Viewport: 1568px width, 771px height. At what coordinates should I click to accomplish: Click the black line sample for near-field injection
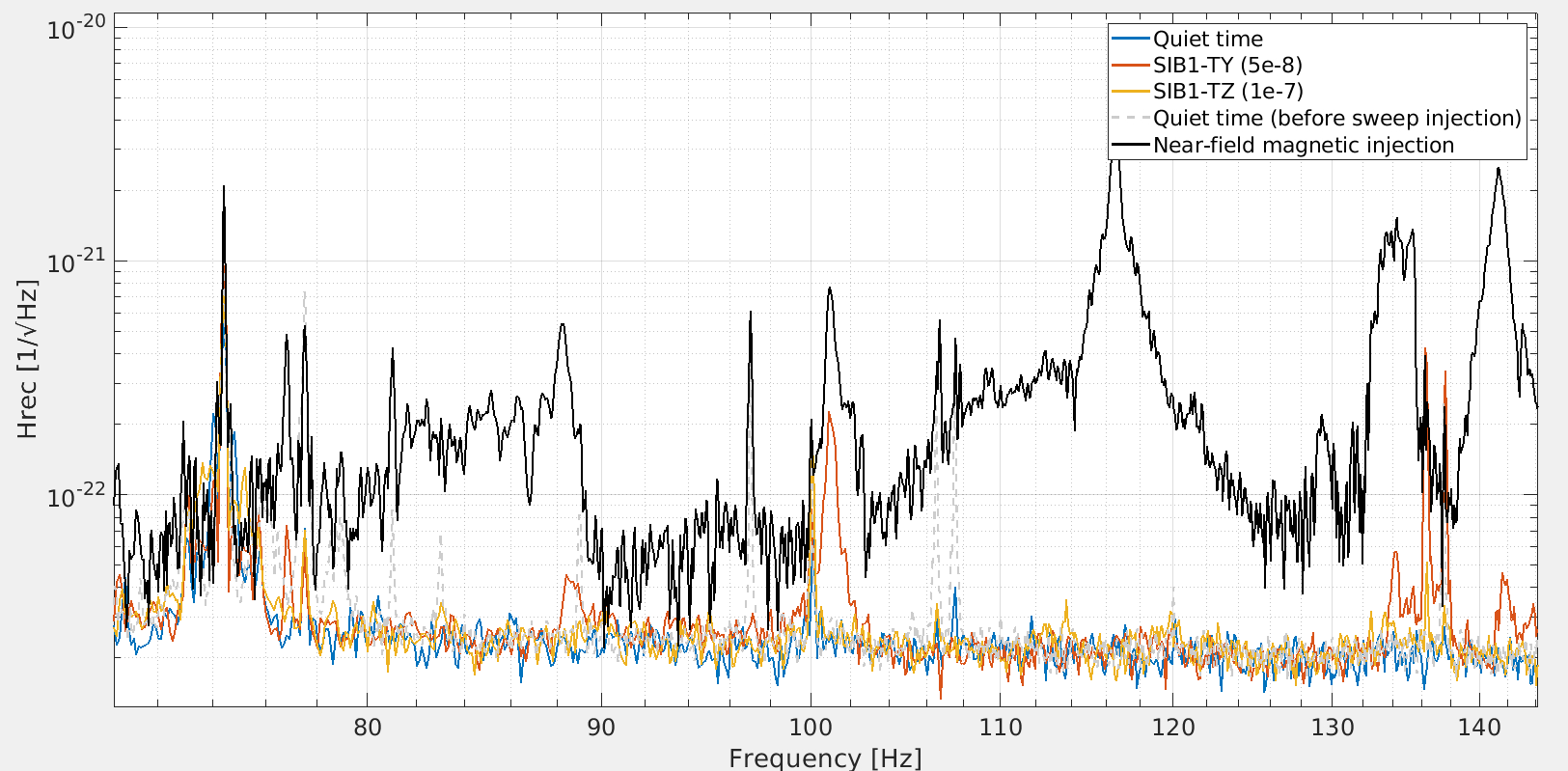tap(1131, 145)
